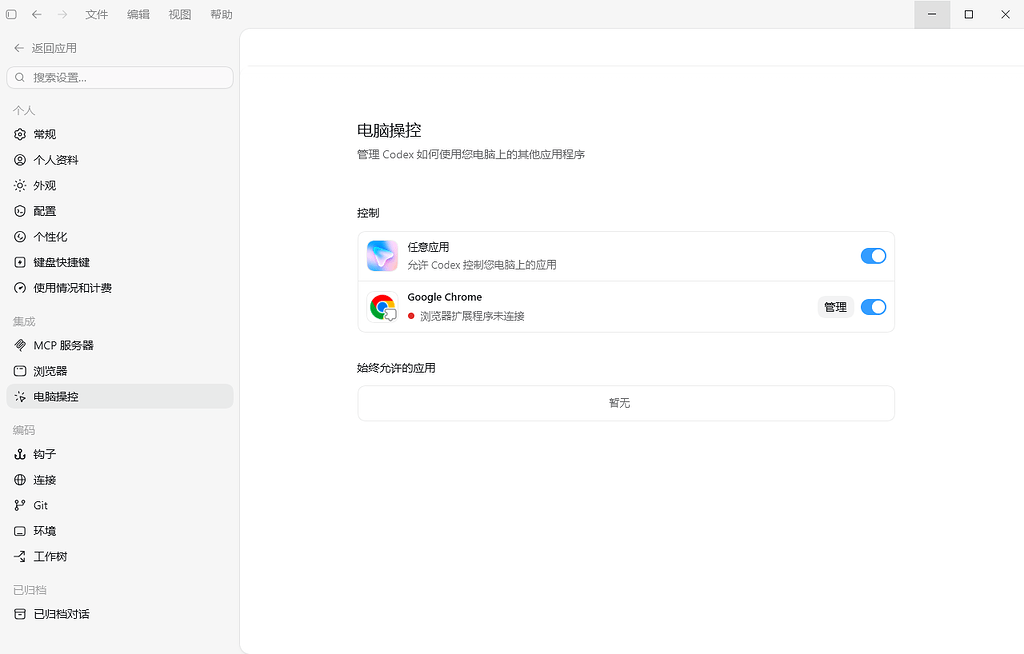
Task: Click the cursor icon beside 电脑操控
Action: (x=20, y=397)
